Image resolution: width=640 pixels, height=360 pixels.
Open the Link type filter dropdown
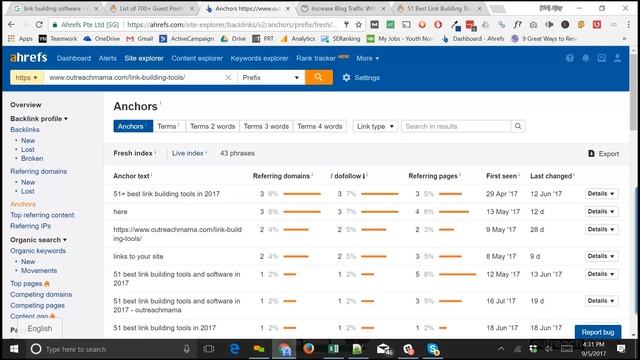pyautogui.click(x=375, y=126)
